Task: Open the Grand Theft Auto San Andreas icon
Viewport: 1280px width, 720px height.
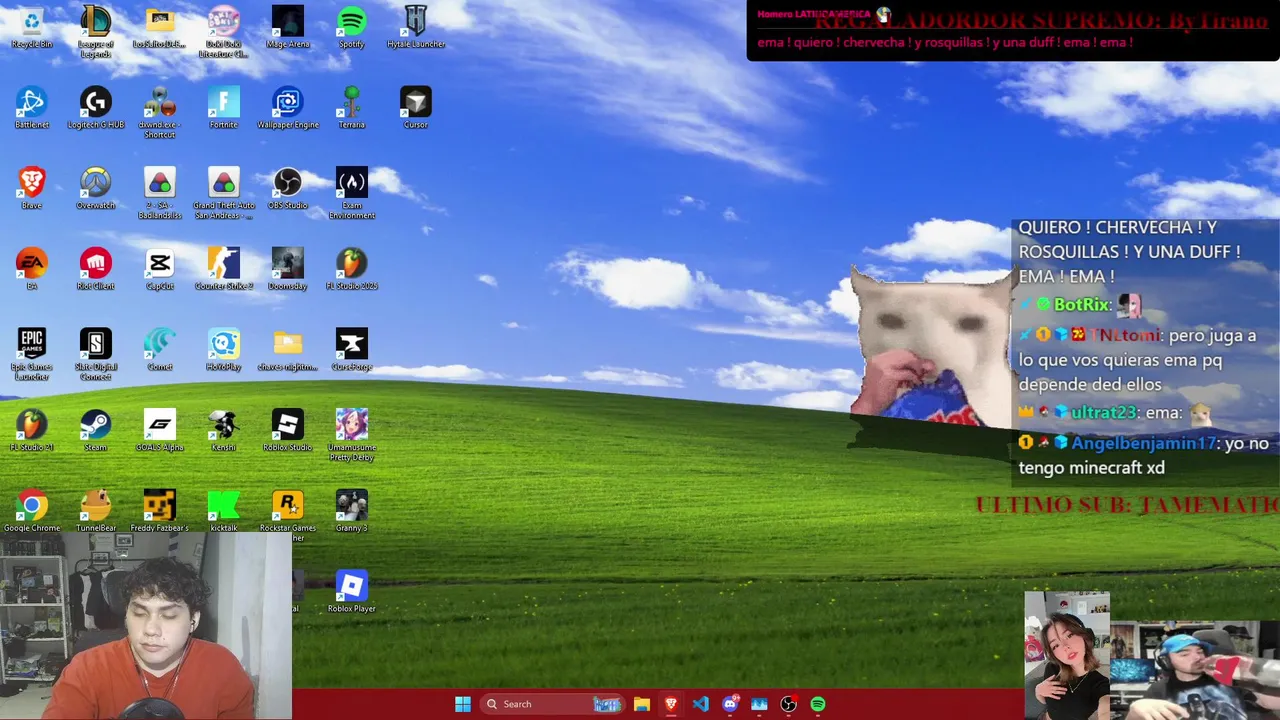Action: [224, 193]
